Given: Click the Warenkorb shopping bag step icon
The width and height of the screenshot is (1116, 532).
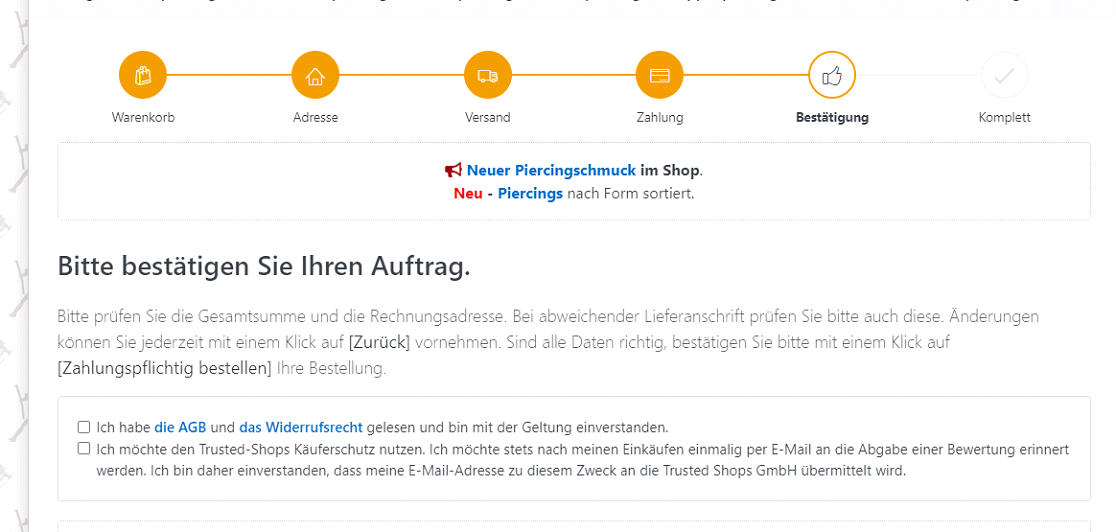Looking at the screenshot, I should (143, 75).
